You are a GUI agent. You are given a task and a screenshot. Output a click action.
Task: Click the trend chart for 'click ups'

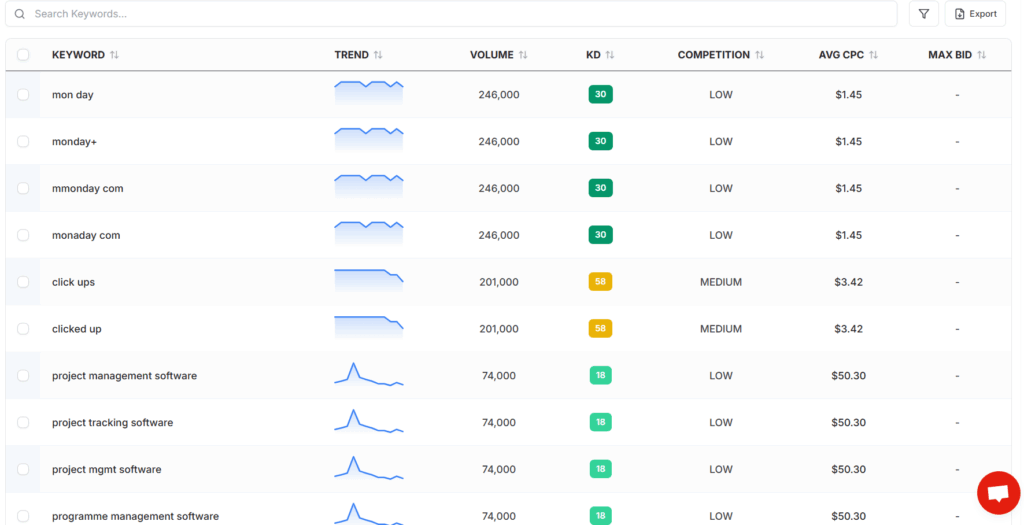point(368,281)
